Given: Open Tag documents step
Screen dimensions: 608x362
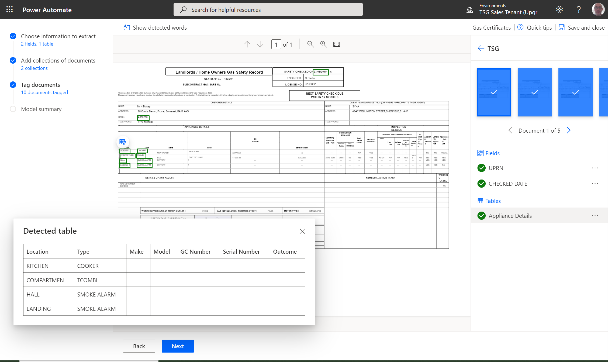Looking at the screenshot, I should [40, 85].
